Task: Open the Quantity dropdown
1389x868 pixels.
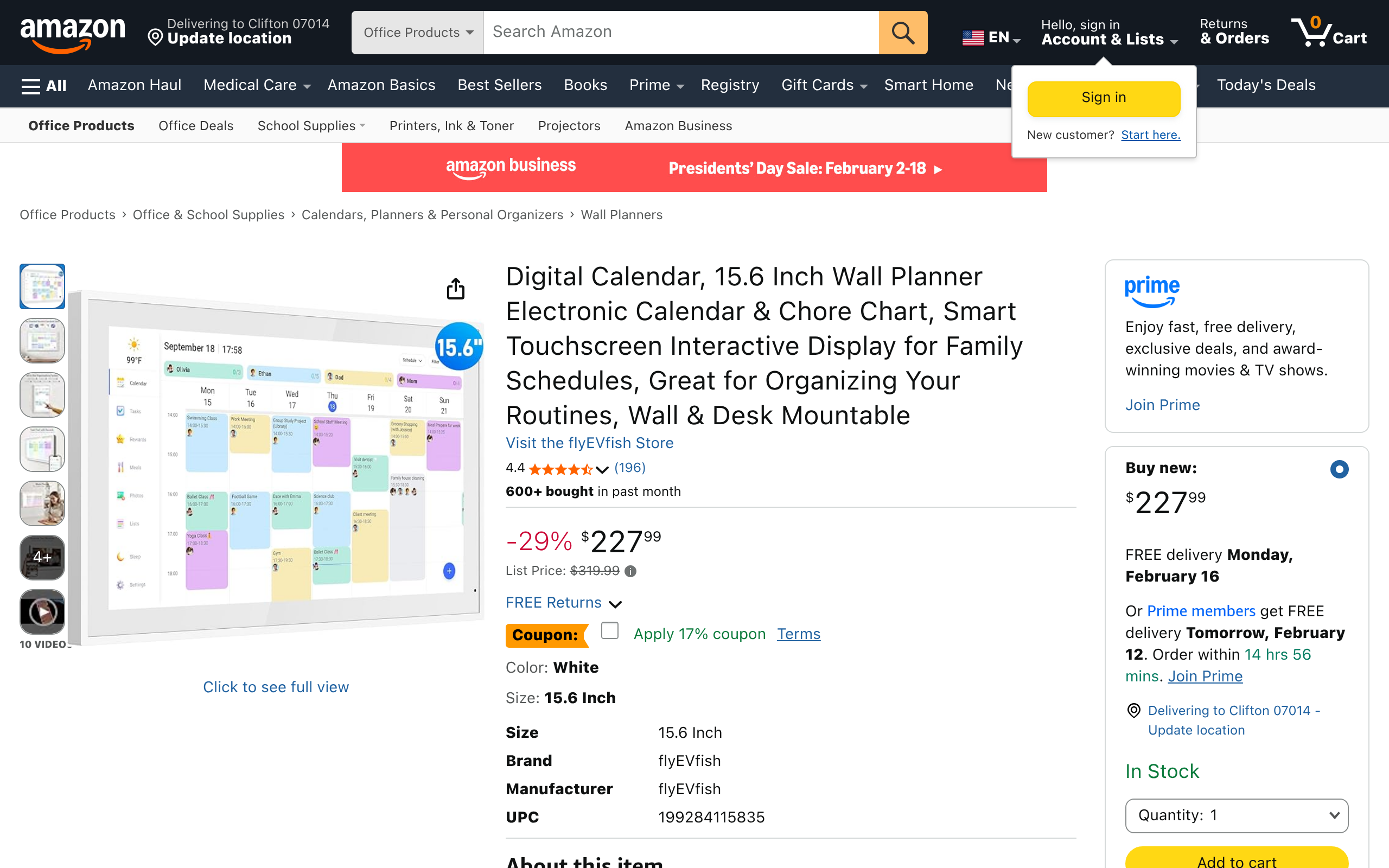Action: pyautogui.click(x=1237, y=815)
